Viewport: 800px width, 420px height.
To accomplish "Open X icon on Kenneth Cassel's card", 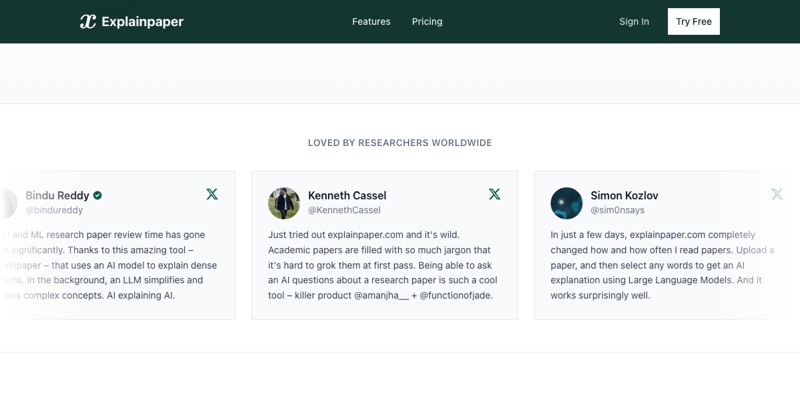I will pyautogui.click(x=494, y=194).
